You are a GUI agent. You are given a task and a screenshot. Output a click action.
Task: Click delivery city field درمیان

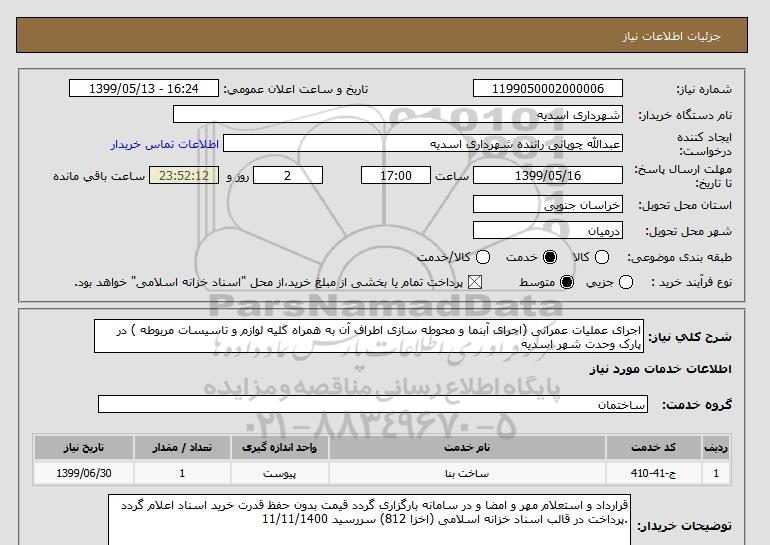pos(548,230)
